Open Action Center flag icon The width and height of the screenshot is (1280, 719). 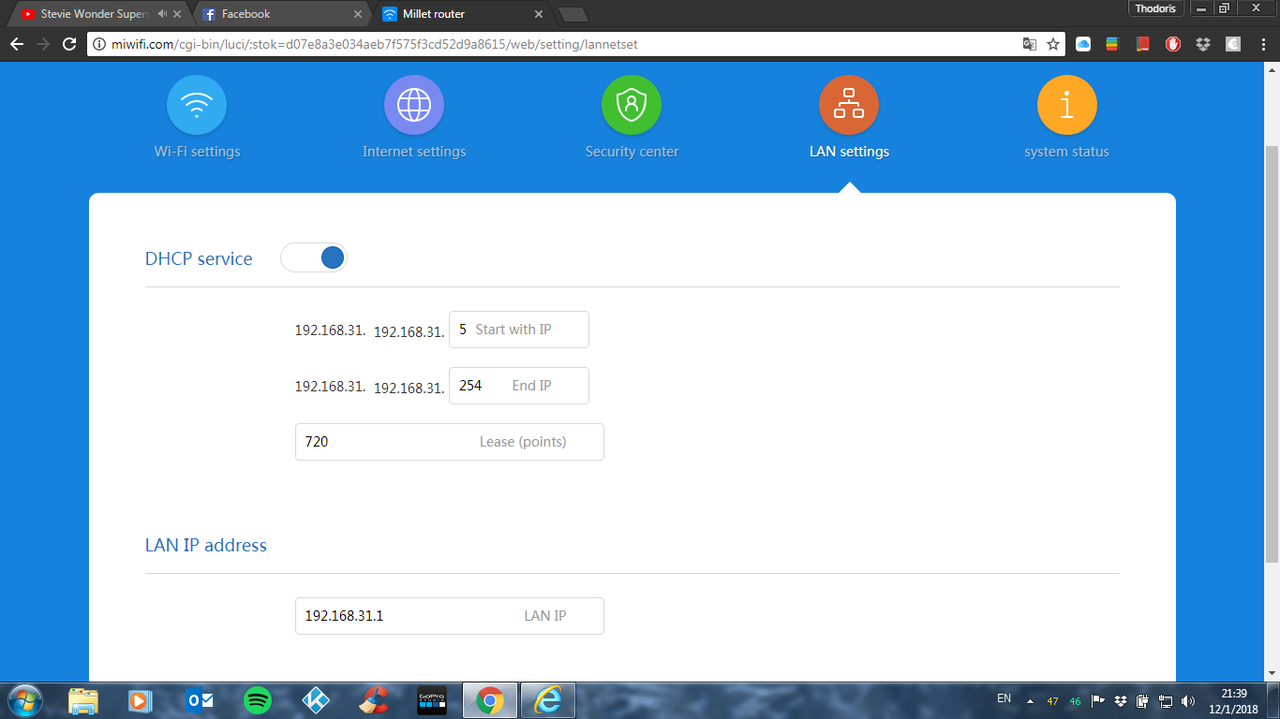tap(1098, 701)
